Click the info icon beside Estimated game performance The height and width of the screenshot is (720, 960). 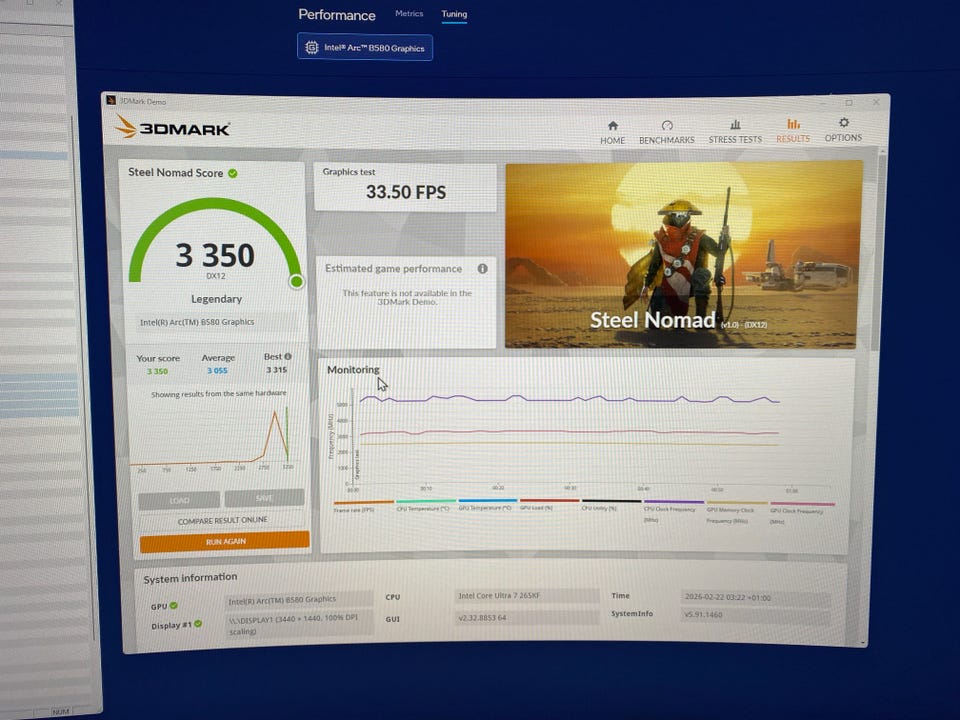point(482,269)
